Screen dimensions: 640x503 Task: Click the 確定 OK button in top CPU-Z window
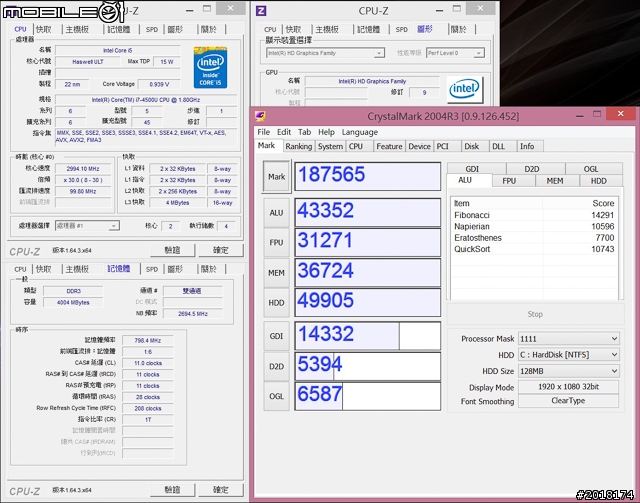coord(221,250)
